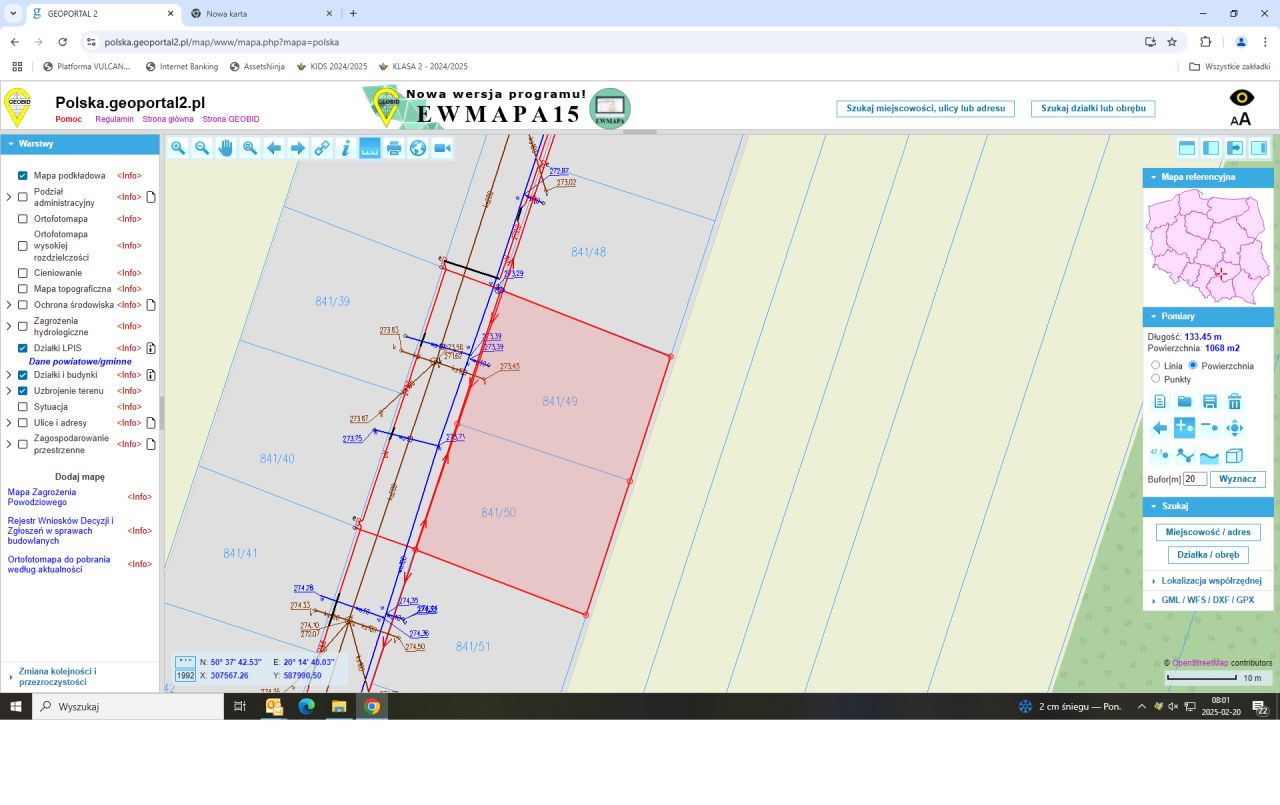
Task: Click the globe icon in map toolbar
Action: click(418, 148)
